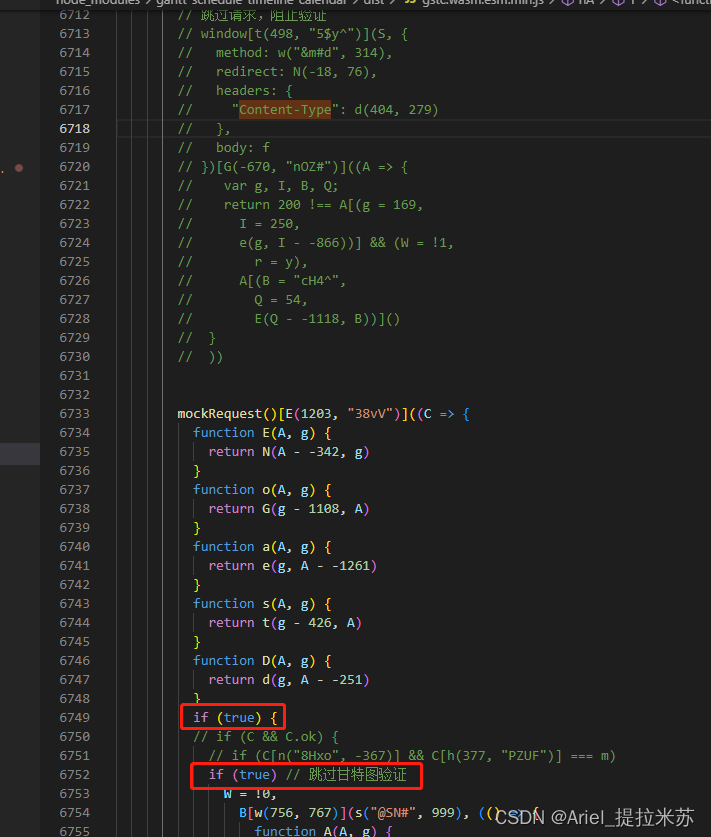711x837 pixels.
Task: Click line number 6733 in the gutter
Action: pyautogui.click(x=75, y=414)
